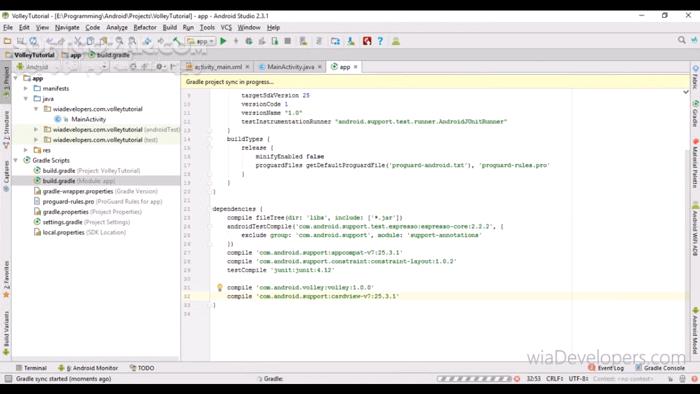This screenshot has height=394, width=700.
Task: Click the Find magnifier toolbar icon
Action: pos(119,41)
